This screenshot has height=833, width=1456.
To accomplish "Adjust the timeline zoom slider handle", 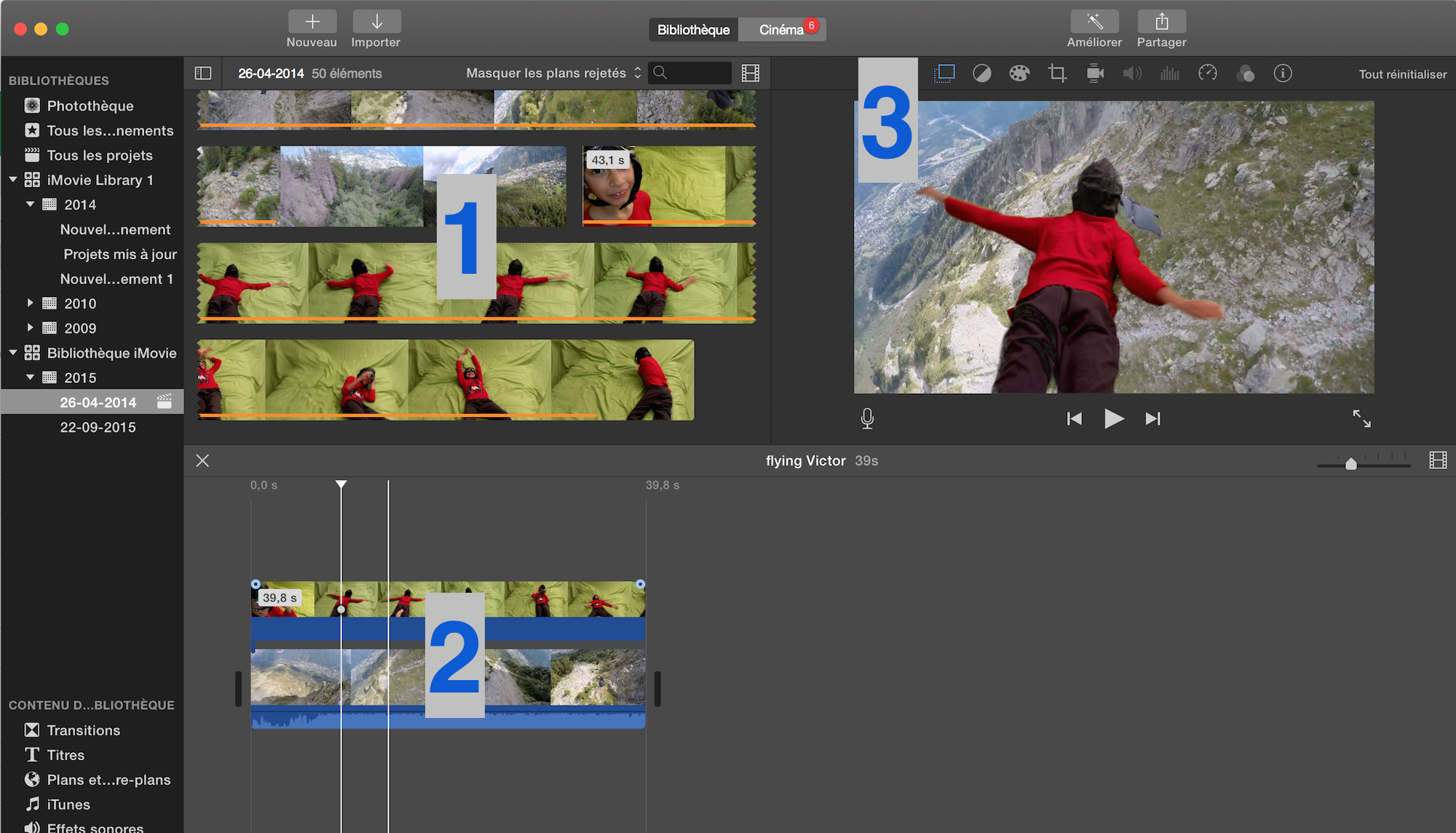I will click(1351, 464).
